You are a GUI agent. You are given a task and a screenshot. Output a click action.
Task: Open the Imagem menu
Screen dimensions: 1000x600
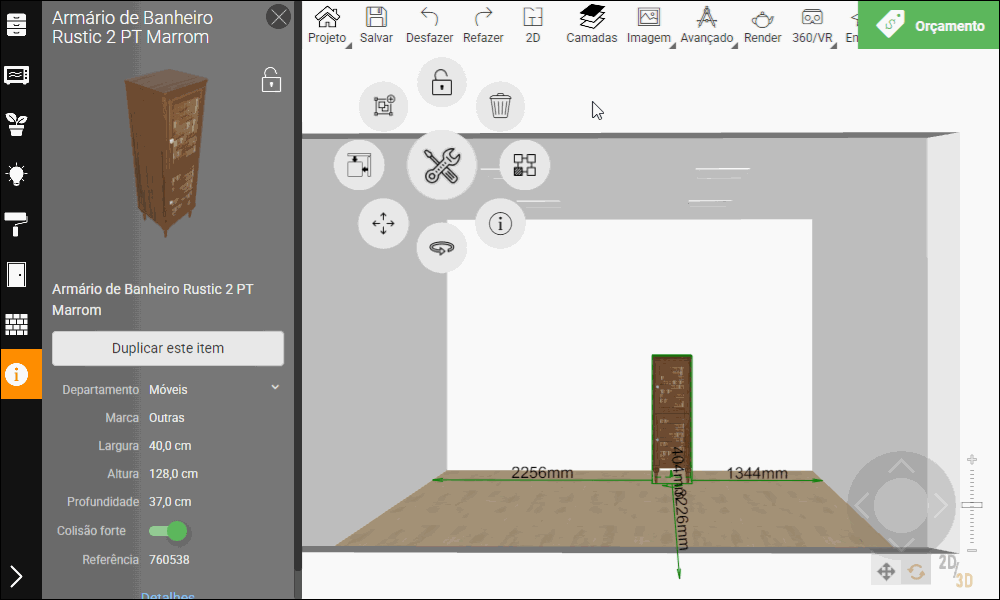(649, 26)
